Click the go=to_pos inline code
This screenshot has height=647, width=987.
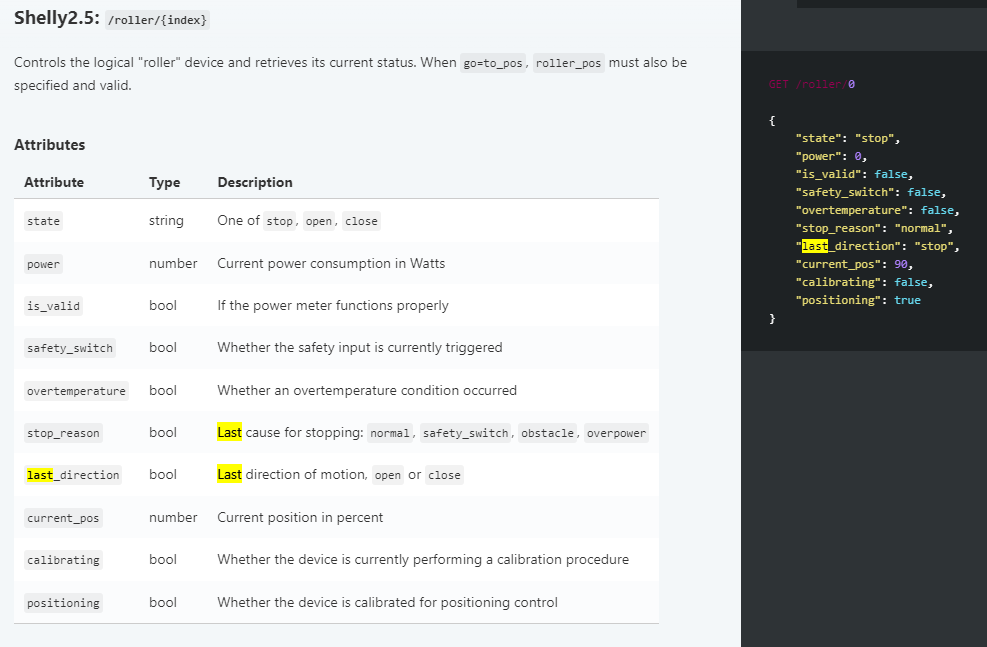(493, 63)
